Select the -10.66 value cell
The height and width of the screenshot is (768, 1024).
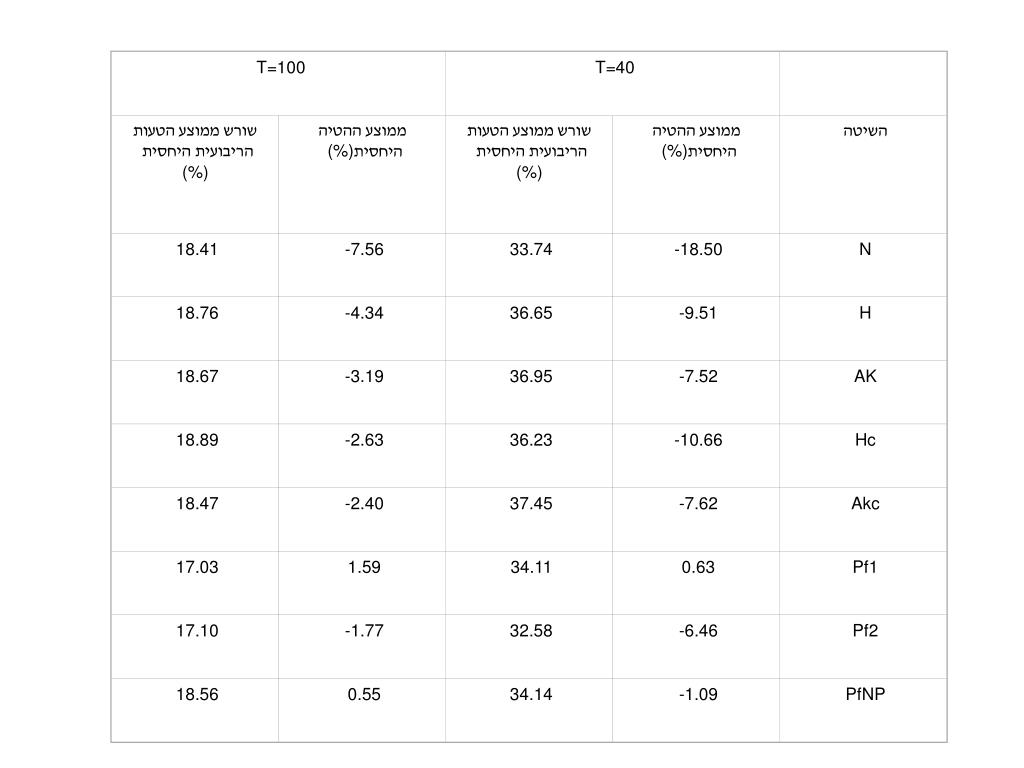coord(698,440)
